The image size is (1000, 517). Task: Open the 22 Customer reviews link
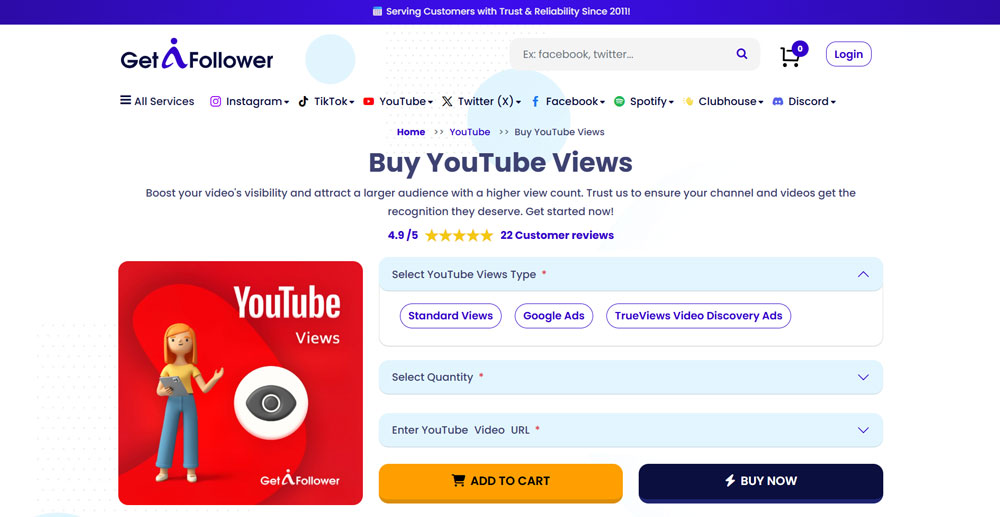pos(557,235)
